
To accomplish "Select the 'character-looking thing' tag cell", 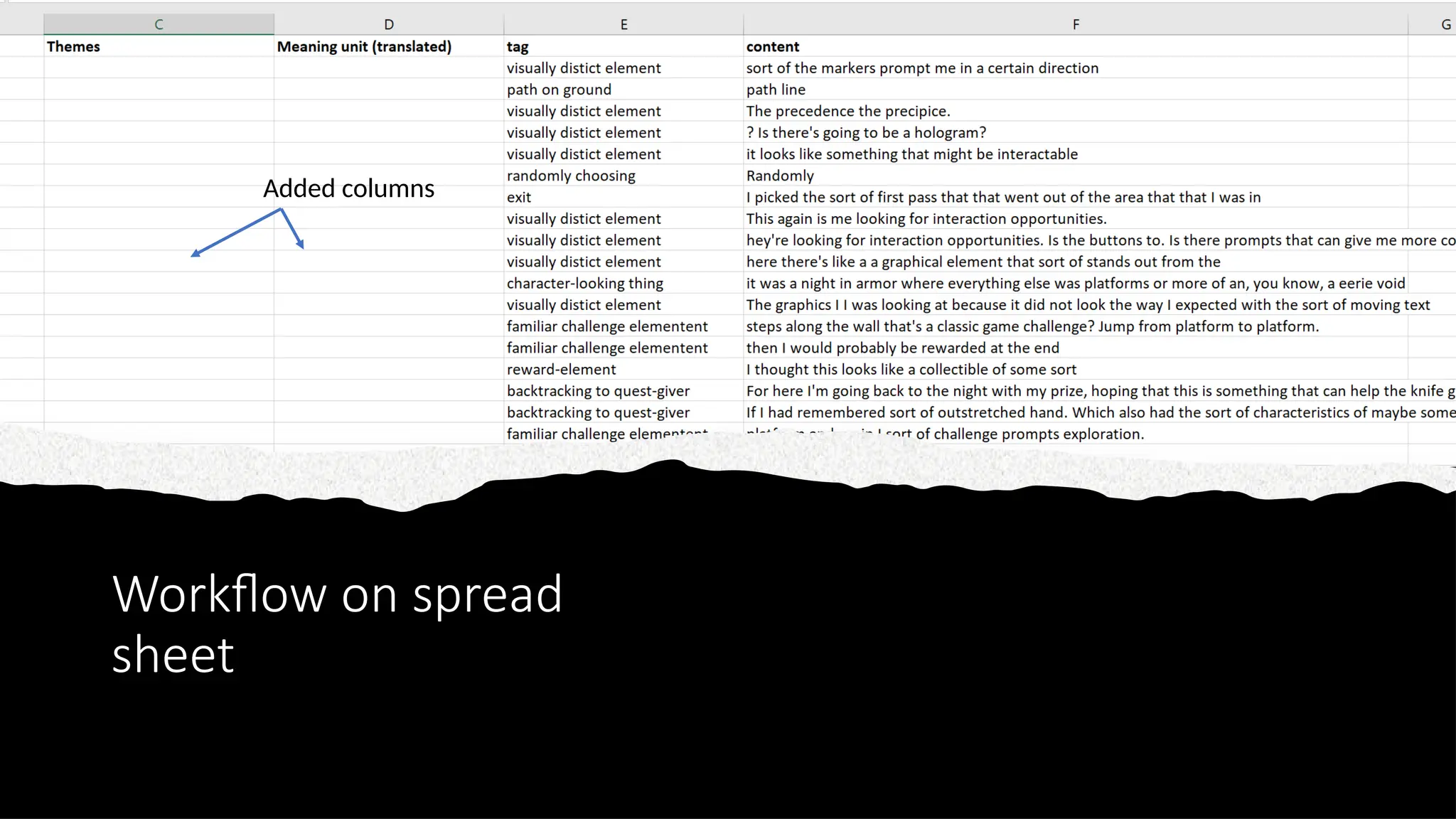I will pyautogui.click(x=623, y=283).
